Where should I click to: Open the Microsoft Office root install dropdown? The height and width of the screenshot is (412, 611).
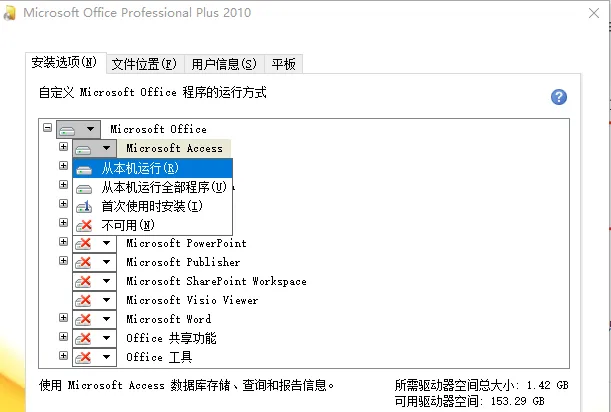click(78, 129)
